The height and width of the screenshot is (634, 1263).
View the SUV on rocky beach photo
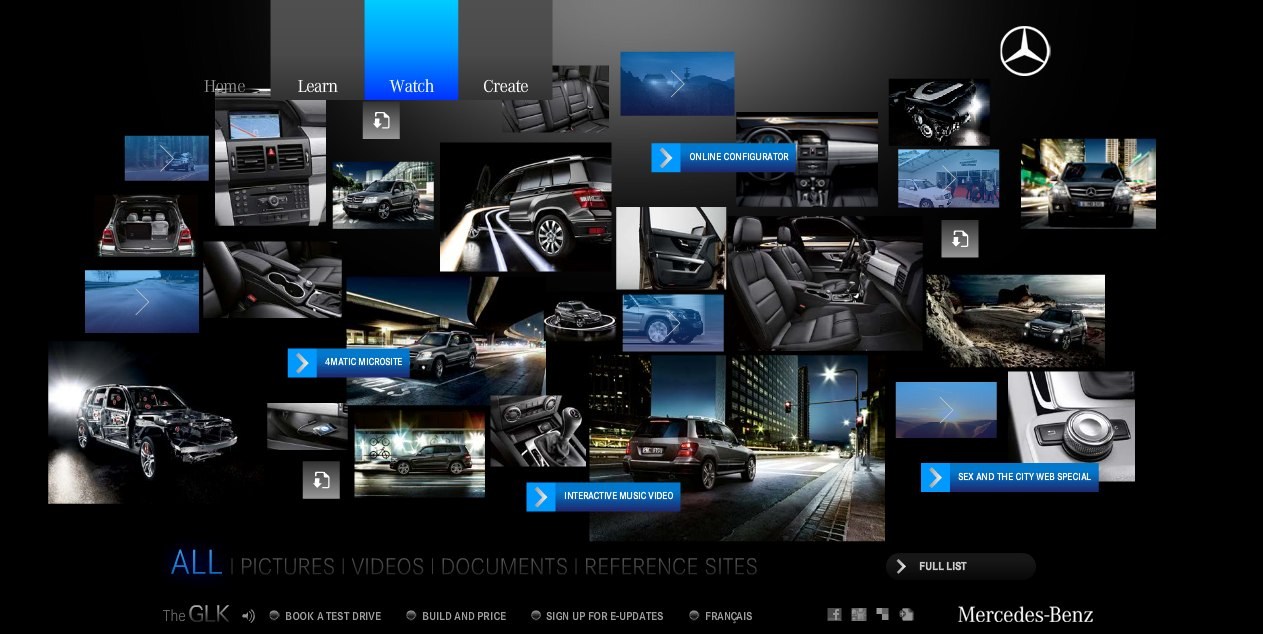tap(1015, 321)
